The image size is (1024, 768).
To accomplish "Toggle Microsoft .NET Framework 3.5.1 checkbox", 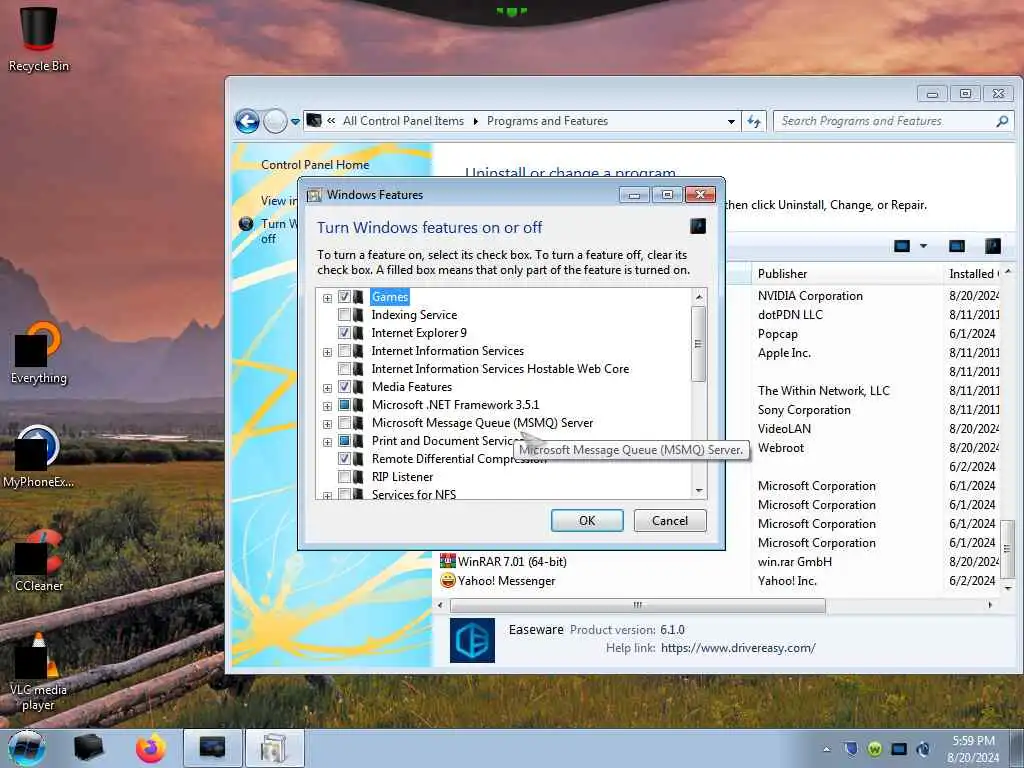I will 344,405.
